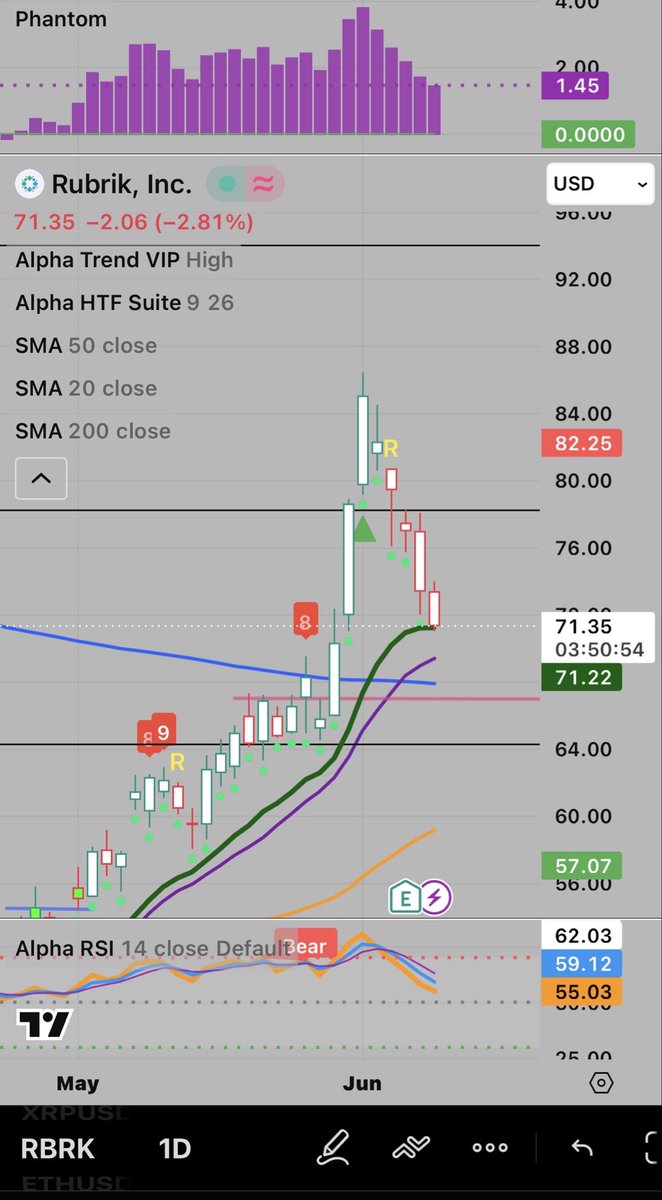Click the 71.35 current price label

click(x=597, y=626)
